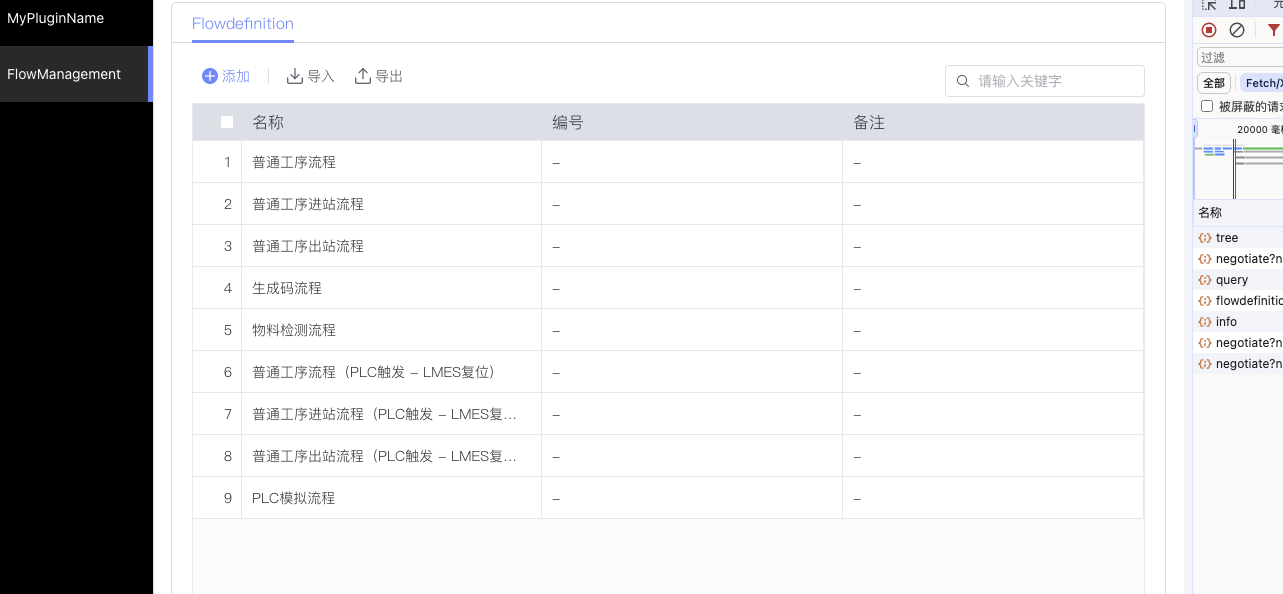Switch to the Flowdefinition tab

click(243, 24)
